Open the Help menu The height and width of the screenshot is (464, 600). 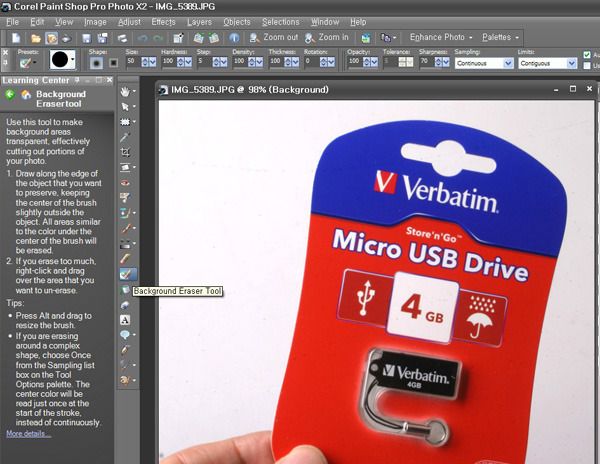[x=358, y=22]
